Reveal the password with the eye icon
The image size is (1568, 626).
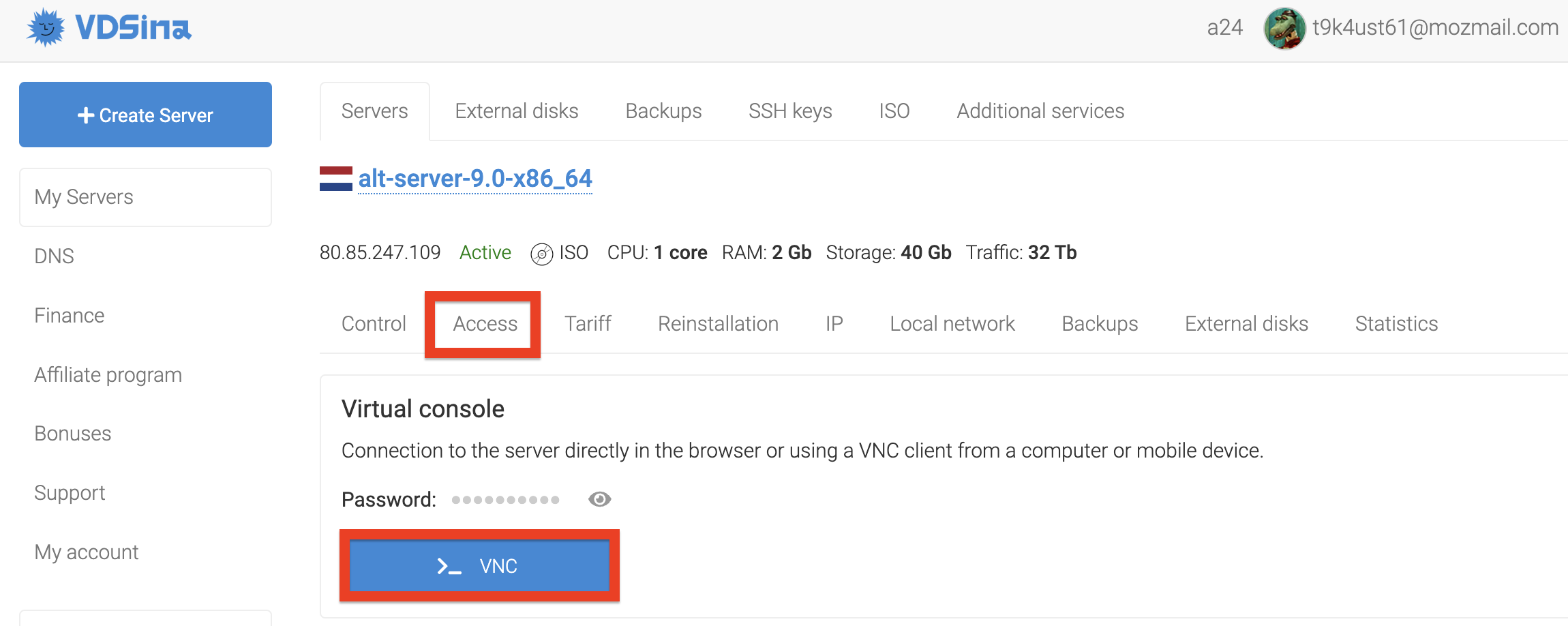599,499
